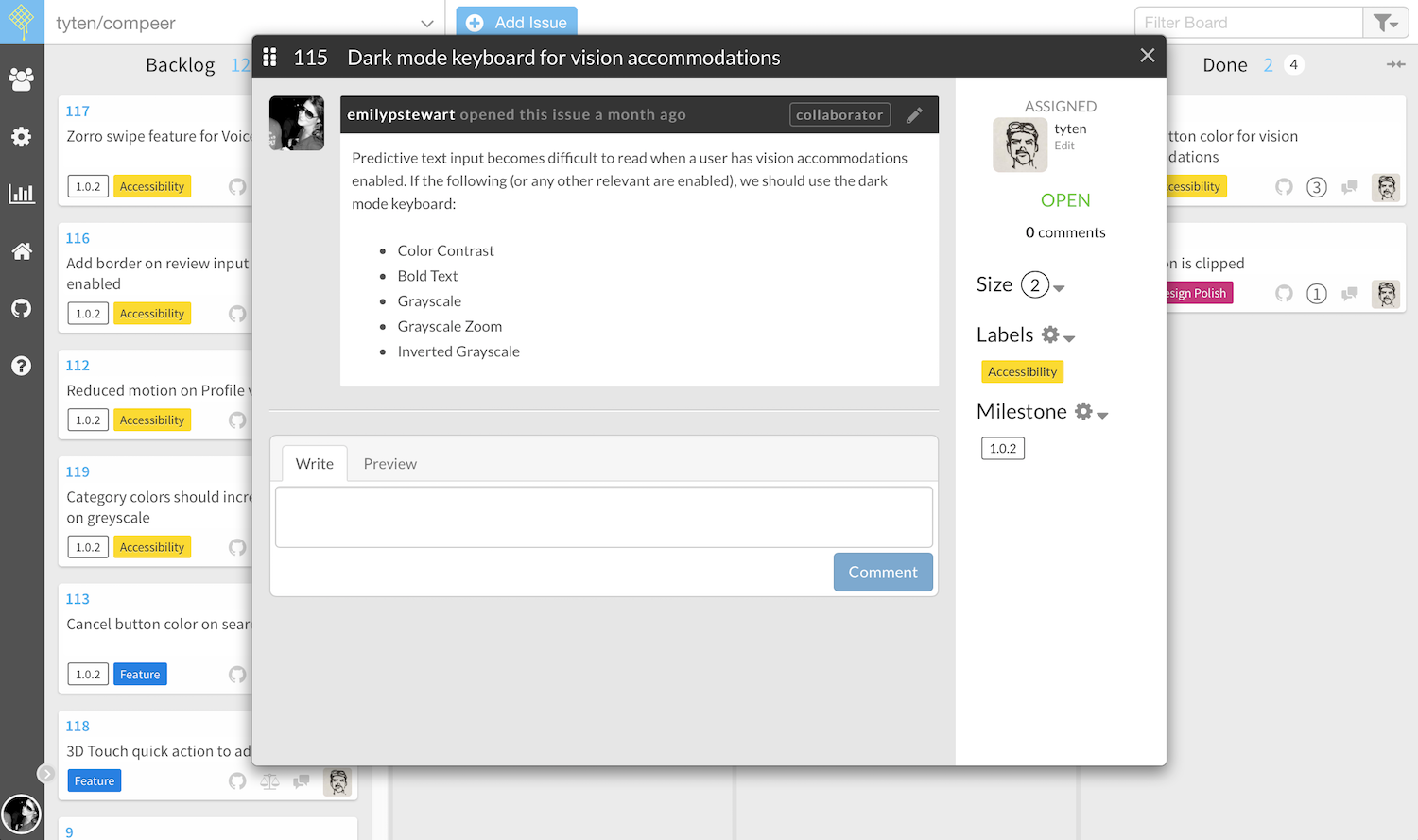
Task: Open the bar chart reports icon
Action: point(22,194)
